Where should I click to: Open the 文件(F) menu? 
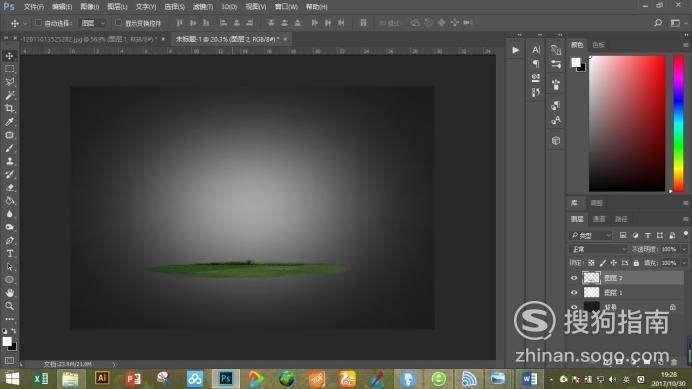tap(34, 7)
